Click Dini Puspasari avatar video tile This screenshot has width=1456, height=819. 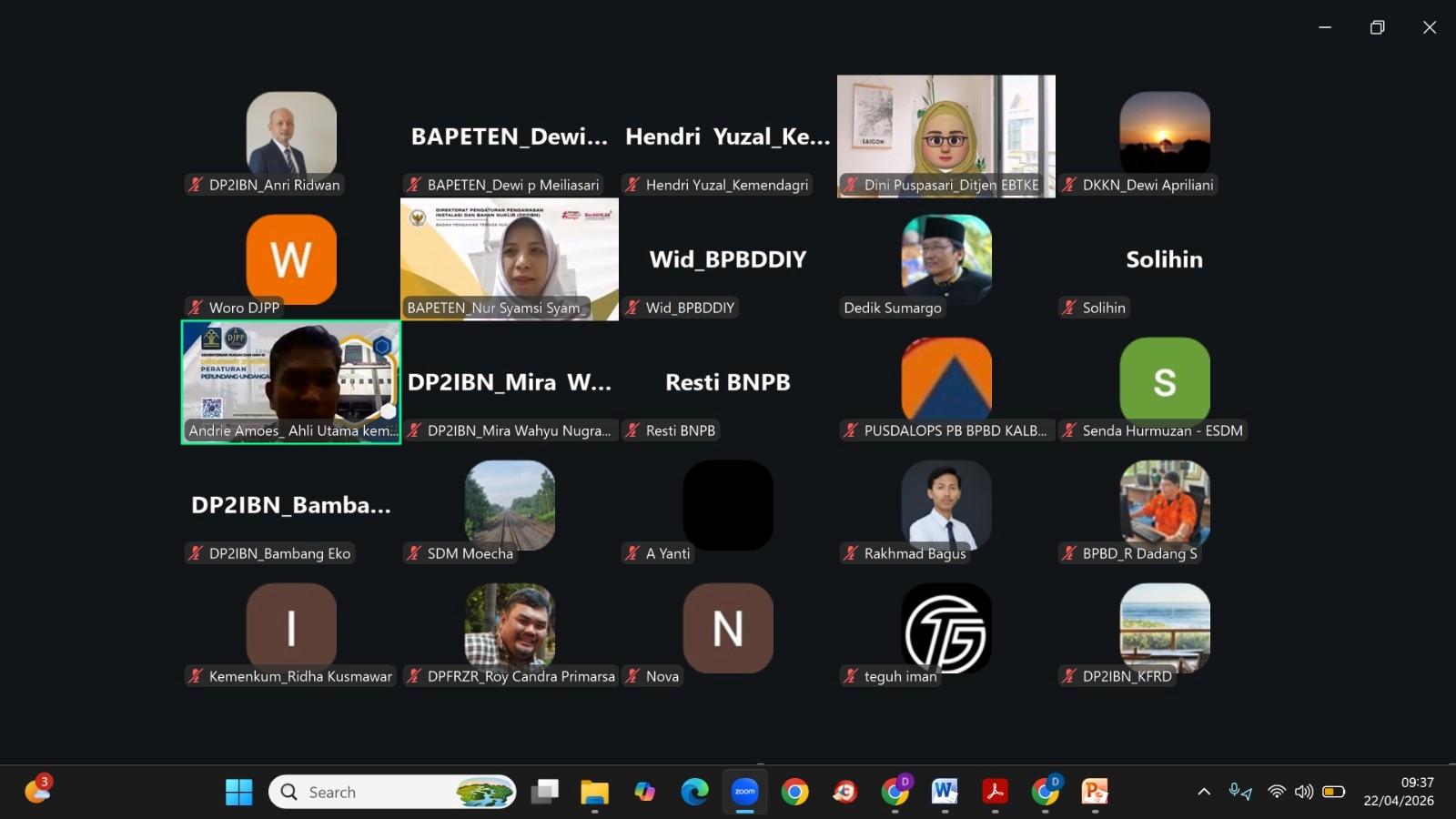click(945, 135)
